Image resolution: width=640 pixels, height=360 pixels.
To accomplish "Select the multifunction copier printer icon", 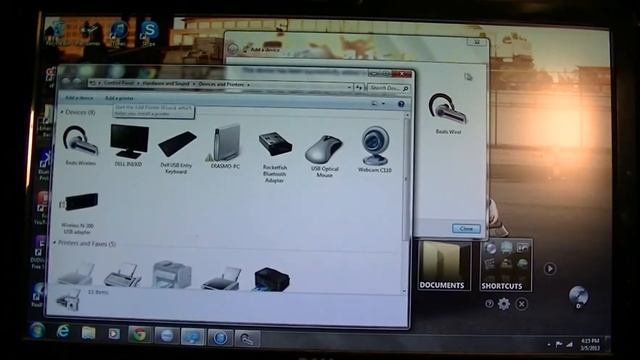I will click(x=172, y=274).
